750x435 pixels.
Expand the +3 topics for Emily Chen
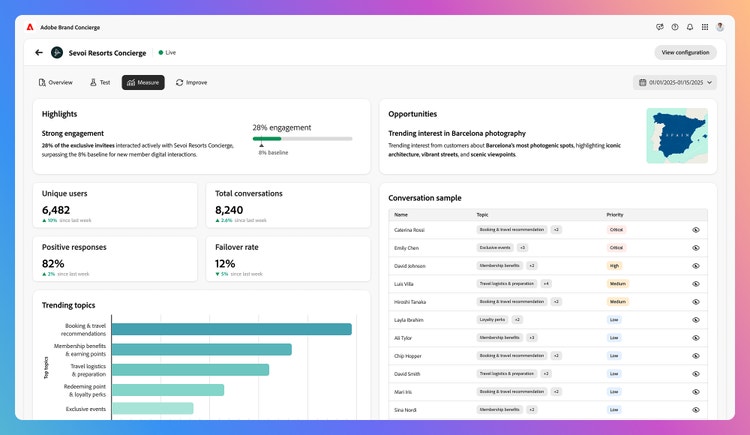click(522, 247)
